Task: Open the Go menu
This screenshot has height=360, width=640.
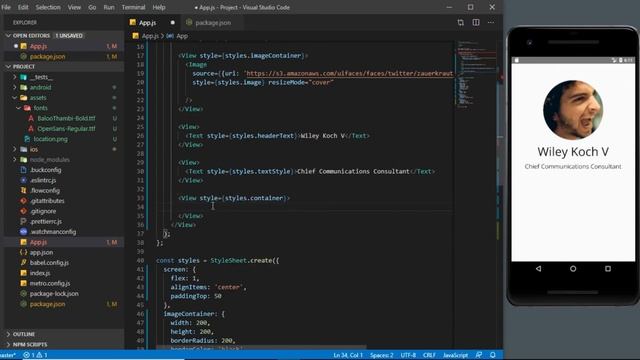Action: (x=92, y=7)
